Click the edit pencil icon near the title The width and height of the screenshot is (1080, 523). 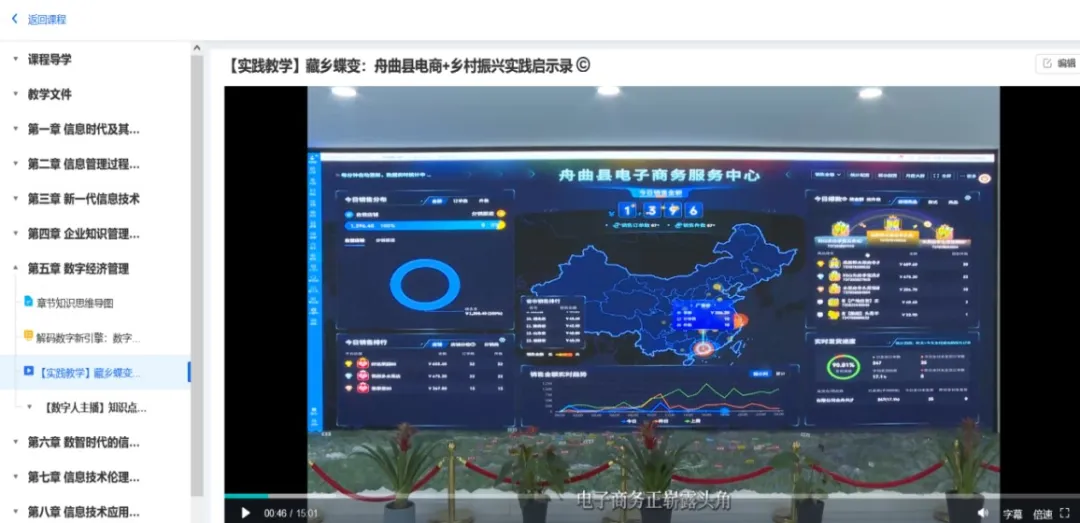click(x=1047, y=63)
